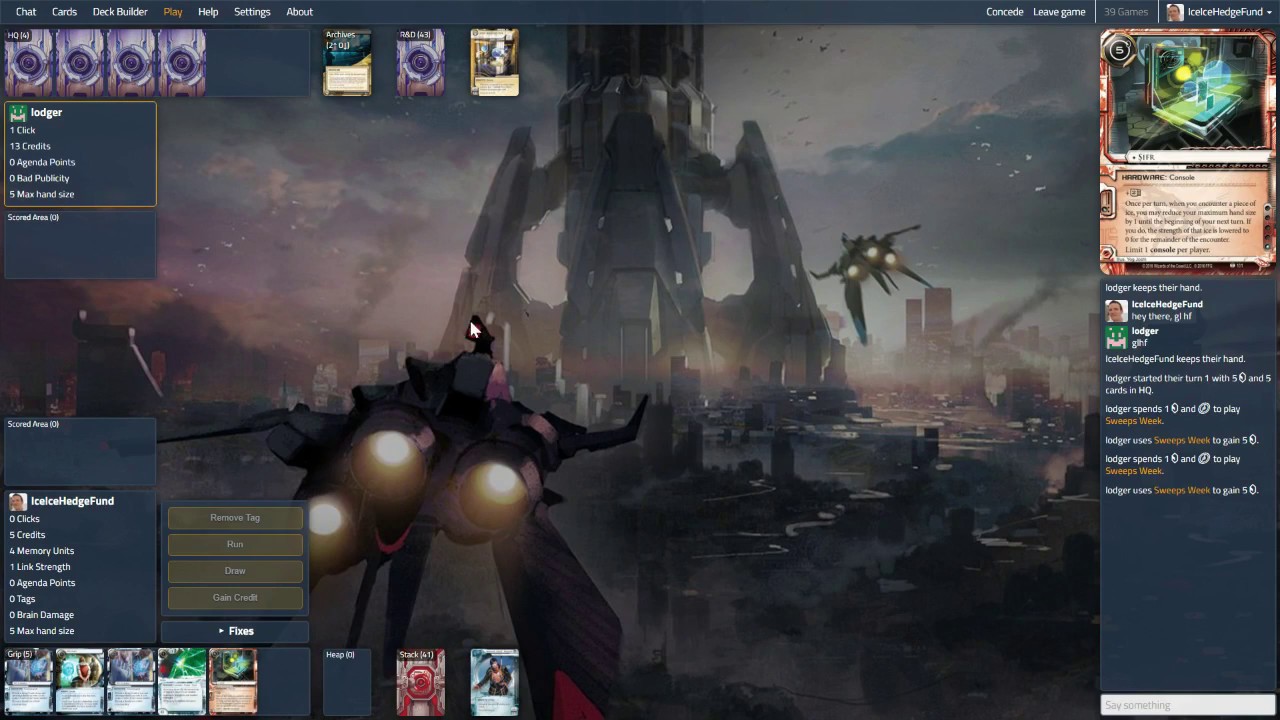
Task: Click the runner Scored Area (0) panel
Action: (80, 451)
